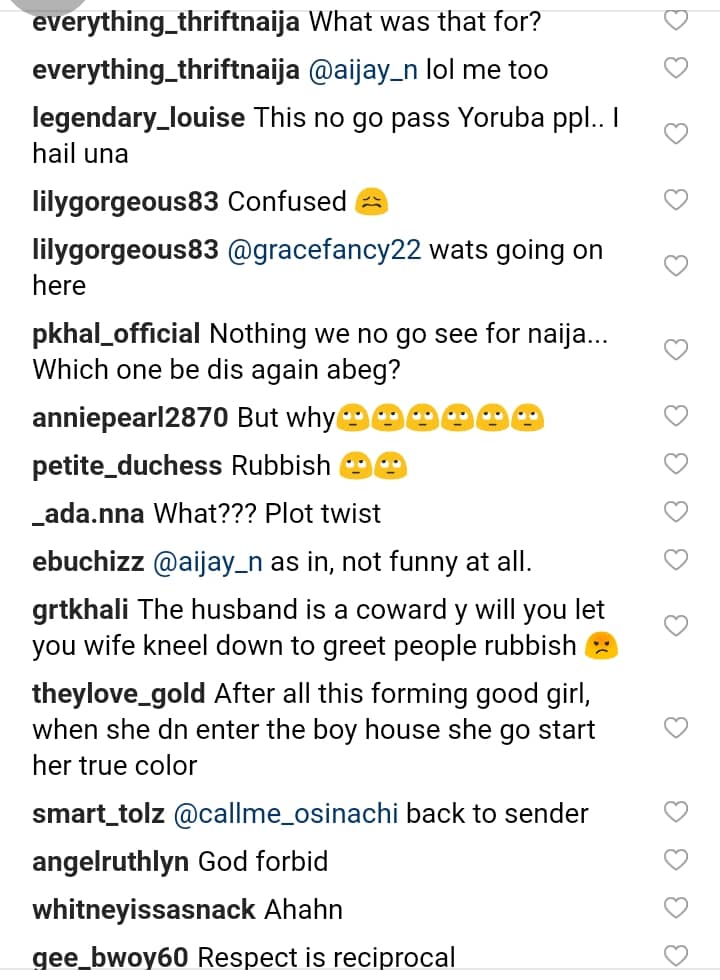Like ebuchizz's not funny comment
Image resolution: width=720 pixels, height=980 pixels.
click(x=677, y=560)
